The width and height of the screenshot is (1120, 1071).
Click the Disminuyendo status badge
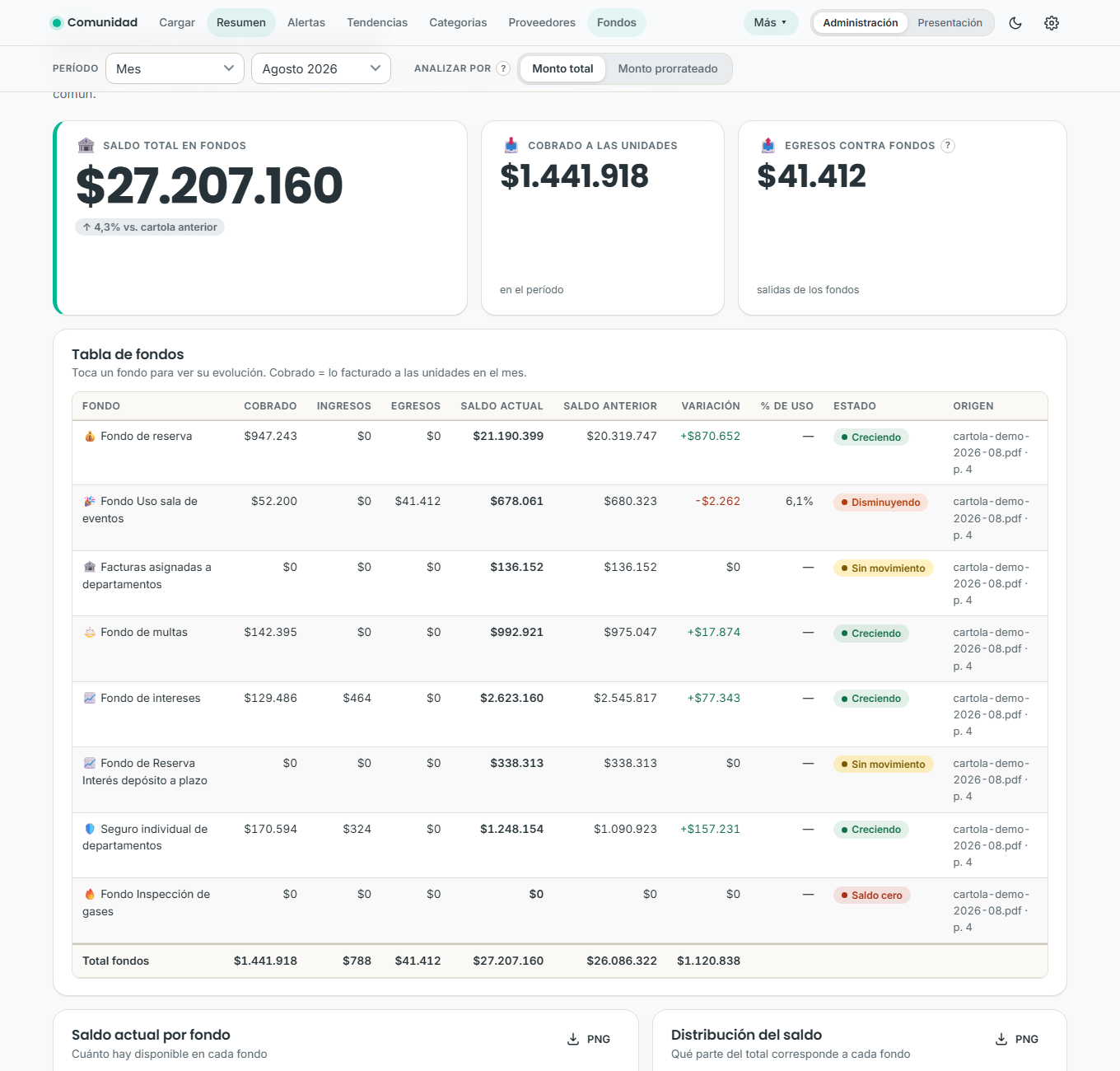880,503
